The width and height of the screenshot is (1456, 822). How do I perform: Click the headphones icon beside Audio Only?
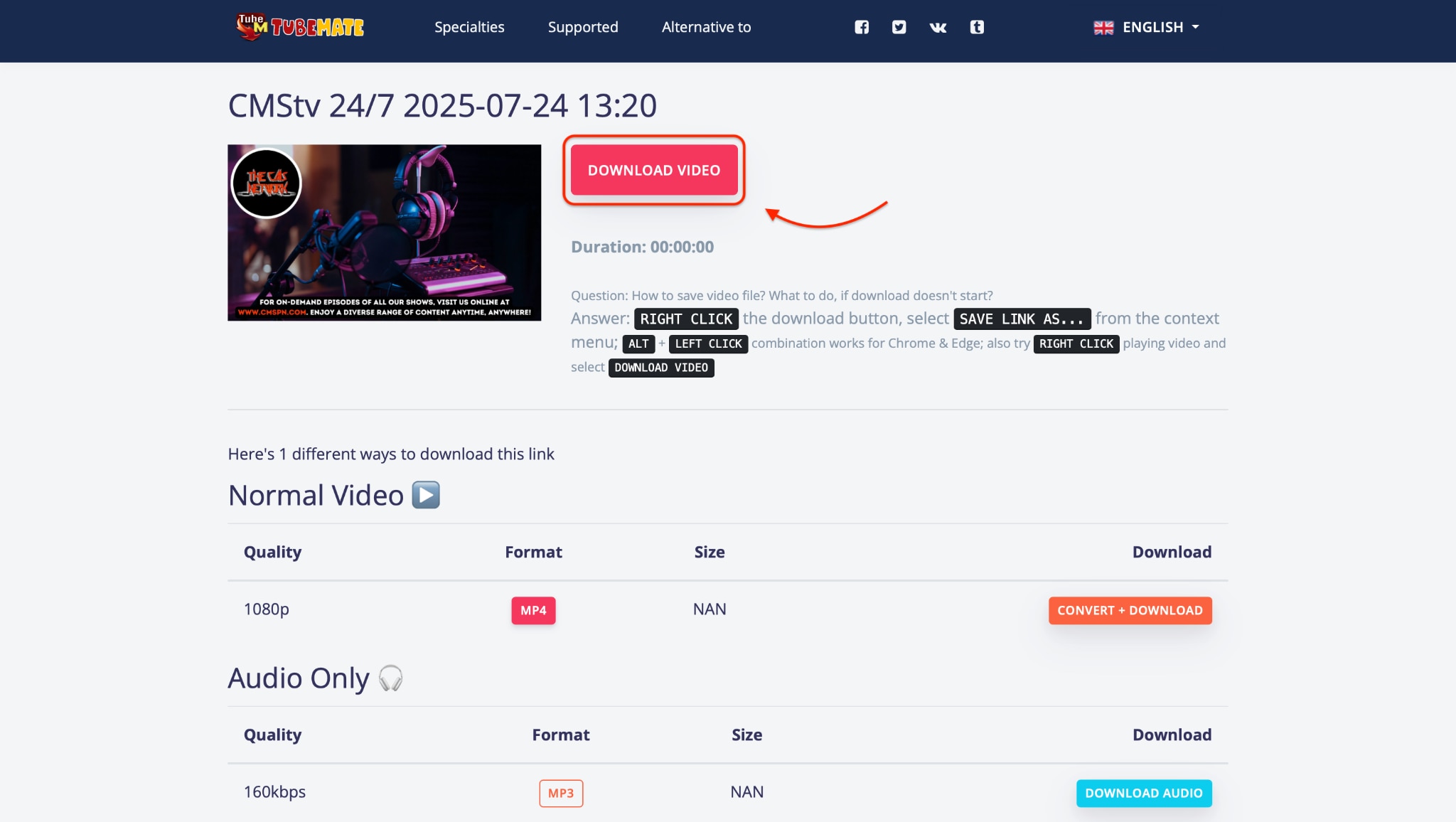point(390,679)
